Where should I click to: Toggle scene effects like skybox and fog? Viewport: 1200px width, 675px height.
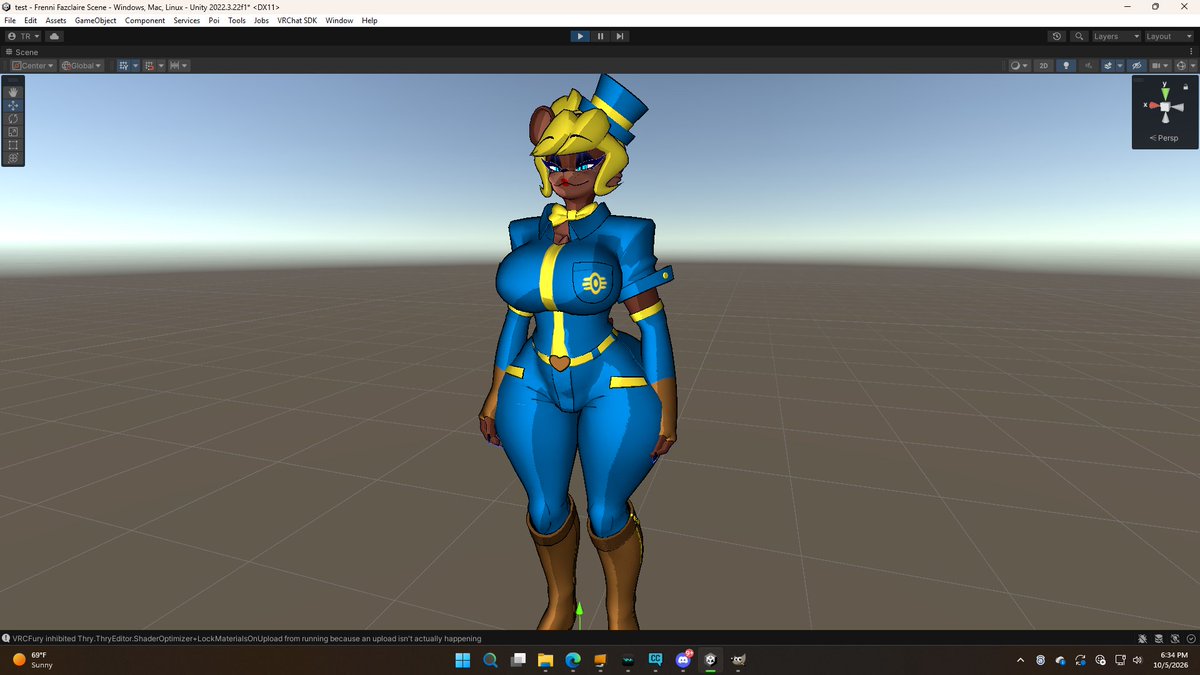pos(1108,65)
